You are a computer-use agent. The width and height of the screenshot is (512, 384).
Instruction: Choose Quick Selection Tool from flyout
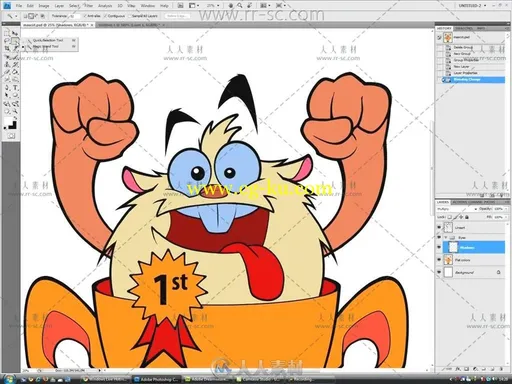point(48,40)
